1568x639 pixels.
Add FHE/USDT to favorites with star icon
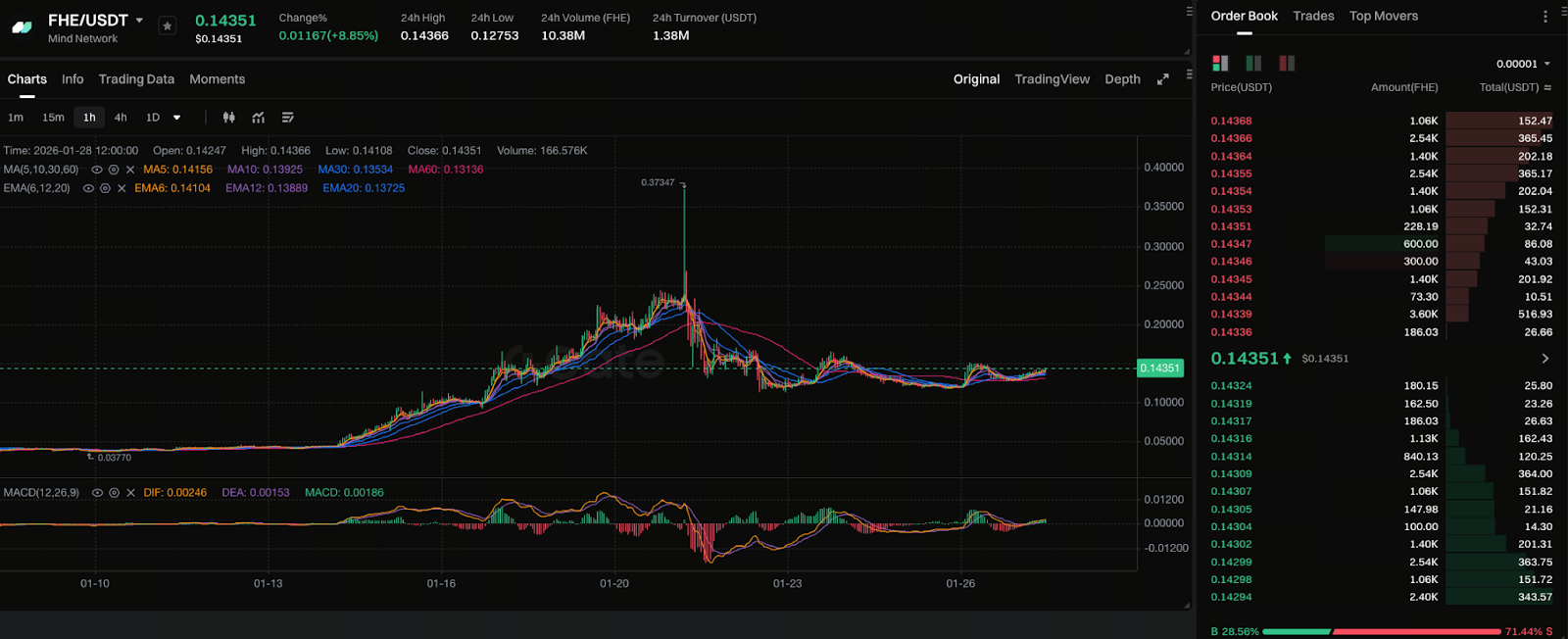tap(167, 26)
